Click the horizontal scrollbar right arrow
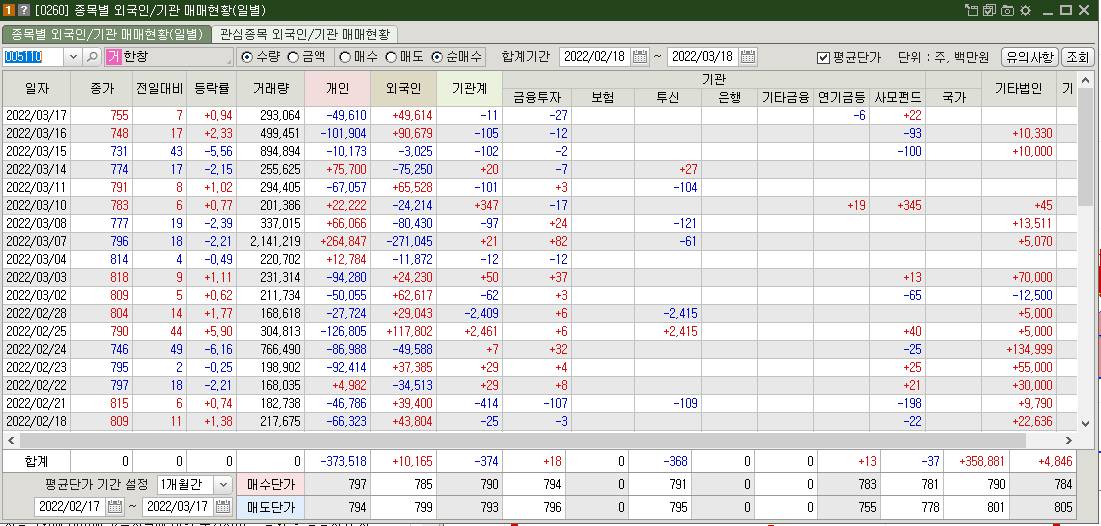 pyautogui.click(x=1069, y=440)
